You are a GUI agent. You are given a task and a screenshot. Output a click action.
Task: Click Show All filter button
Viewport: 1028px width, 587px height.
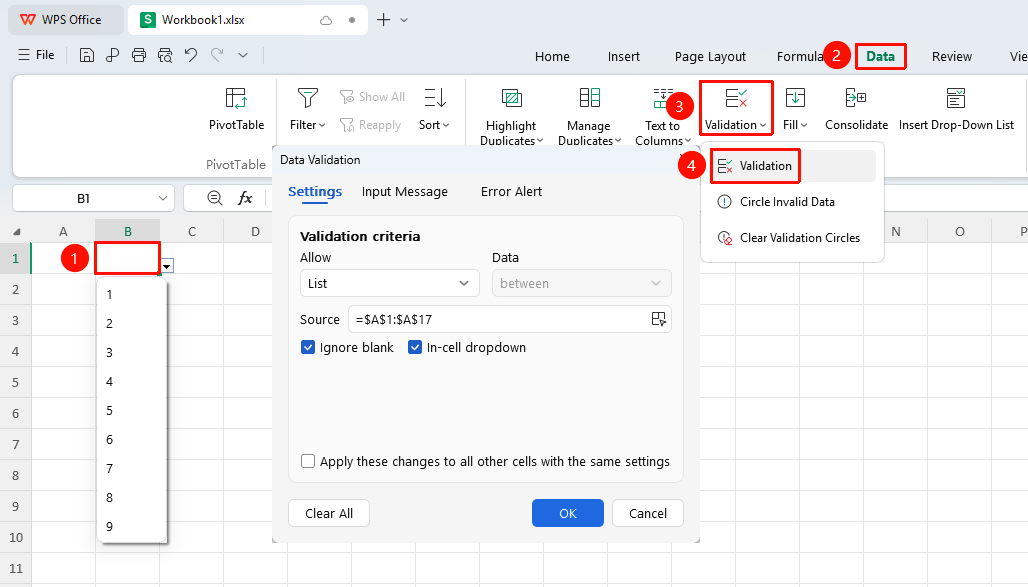click(x=372, y=97)
